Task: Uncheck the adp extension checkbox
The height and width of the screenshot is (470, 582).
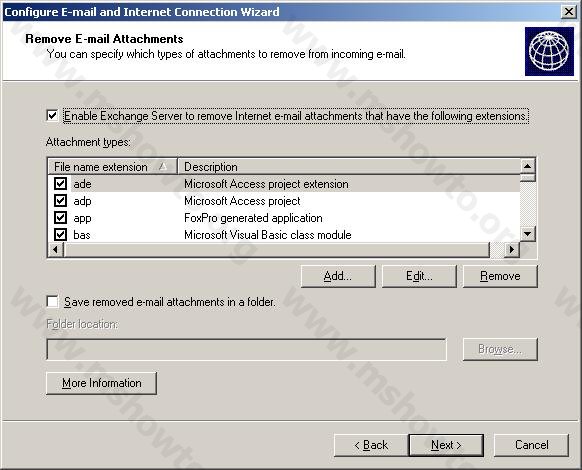Action: point(61,200)
